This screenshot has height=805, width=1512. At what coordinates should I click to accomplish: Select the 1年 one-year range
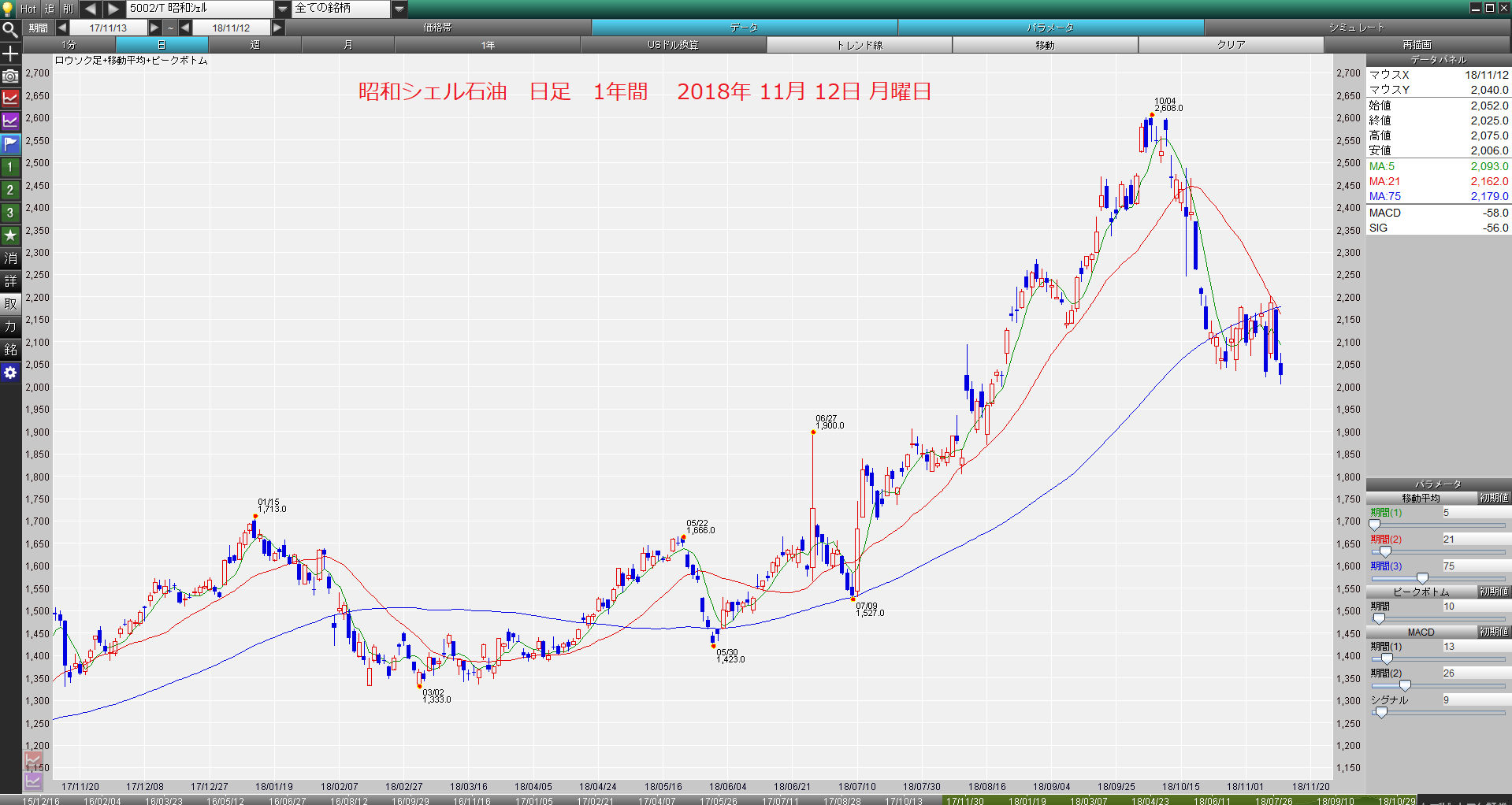(x=488, y=45)
